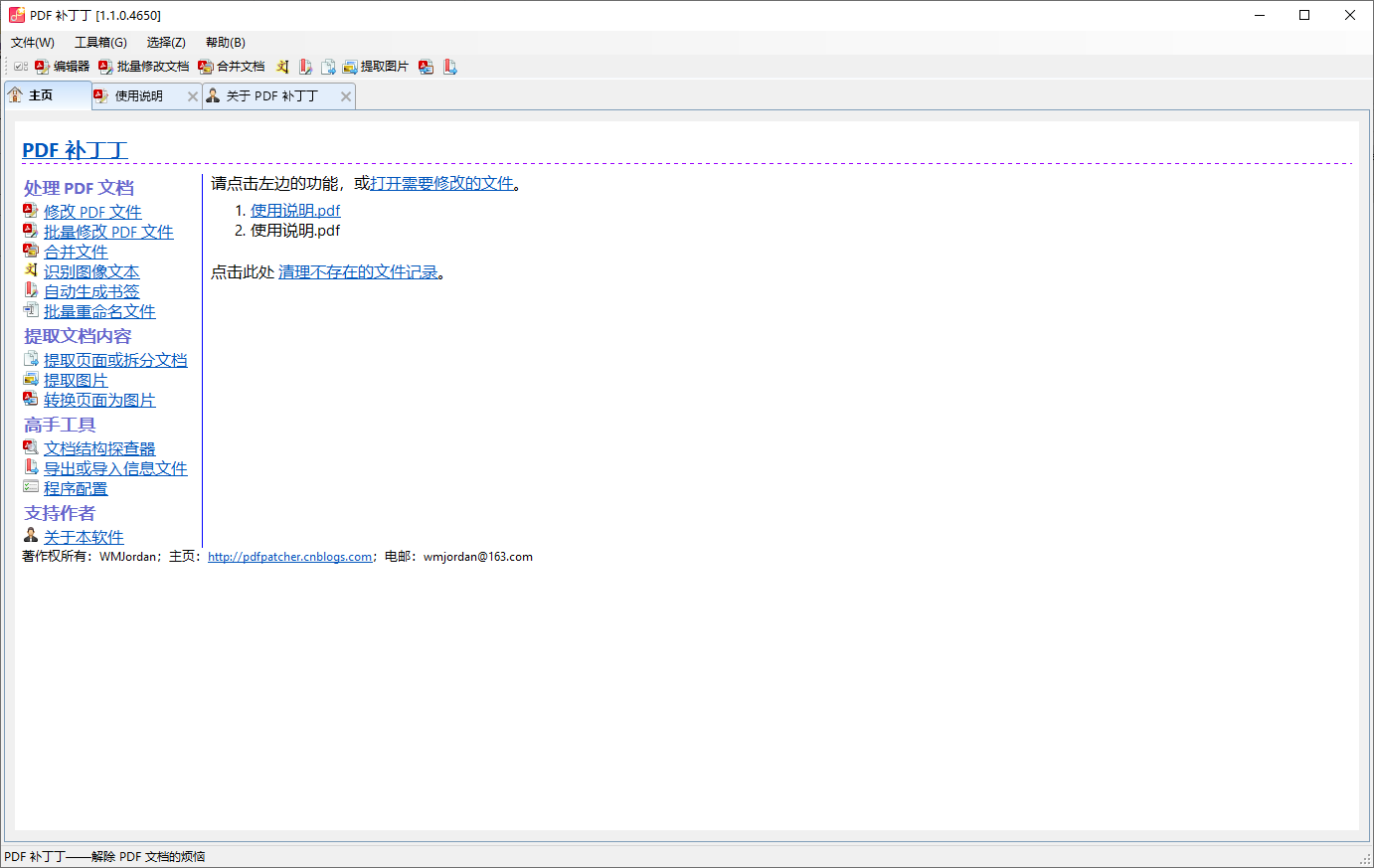Screen dimensions: 1374x868
Task: Close the 关于 PDF 补丁丁 tab
Action: coord(346,96)
